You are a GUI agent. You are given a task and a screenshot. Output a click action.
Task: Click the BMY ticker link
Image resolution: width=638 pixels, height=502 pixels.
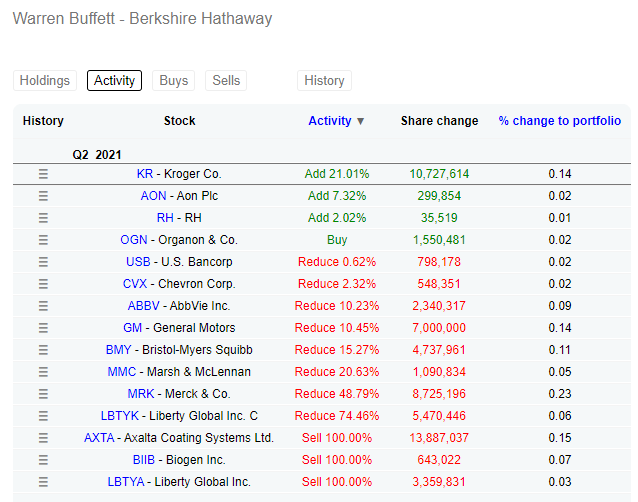tap(119, 350)
